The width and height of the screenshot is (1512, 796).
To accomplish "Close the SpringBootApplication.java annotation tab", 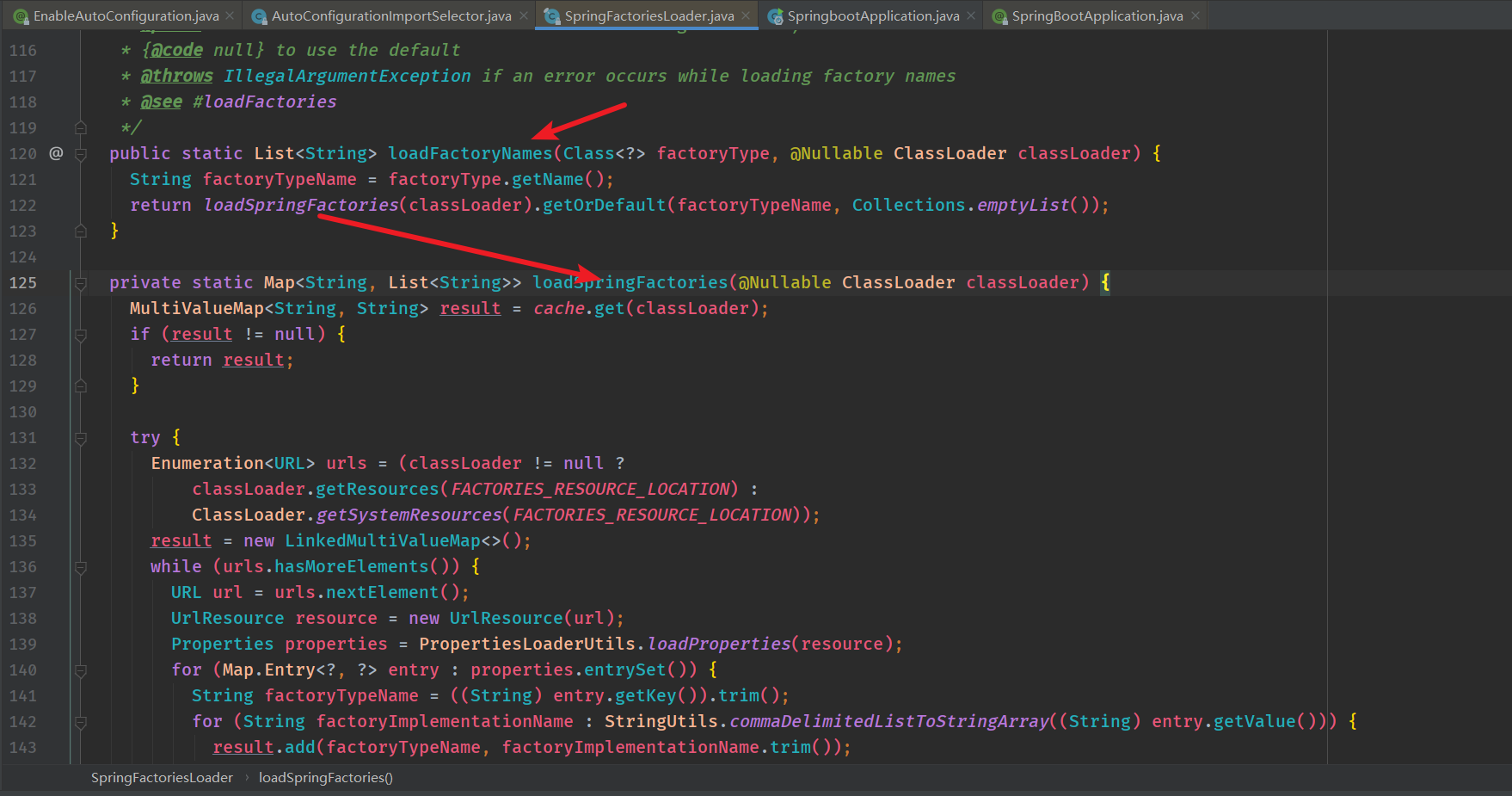I will pyautogui.click(x=1195, y=15).
